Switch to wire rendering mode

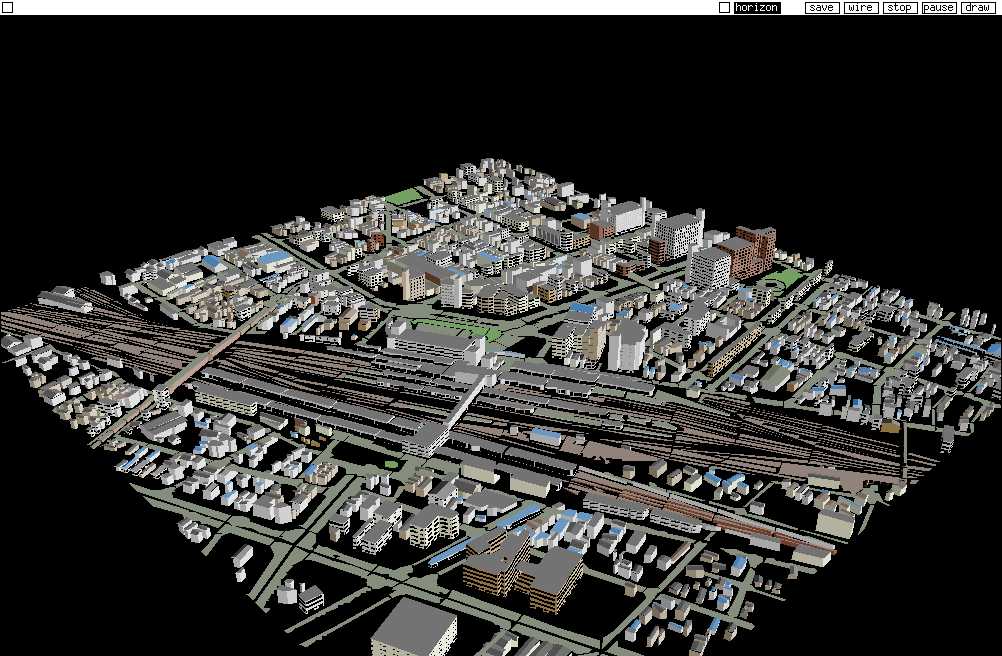pos(860,8)
